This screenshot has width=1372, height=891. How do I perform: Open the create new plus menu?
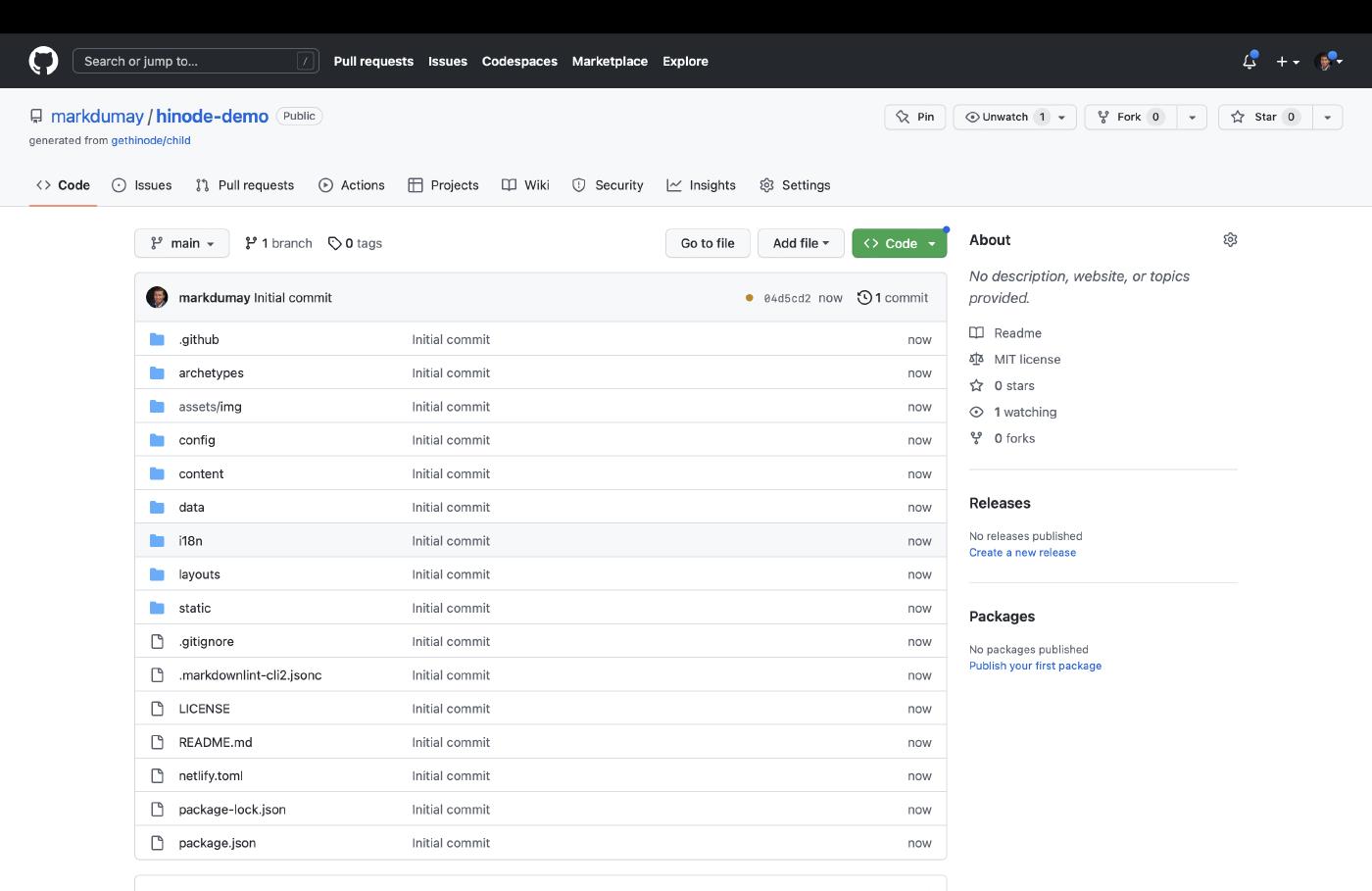click(x=1288, y=61)
